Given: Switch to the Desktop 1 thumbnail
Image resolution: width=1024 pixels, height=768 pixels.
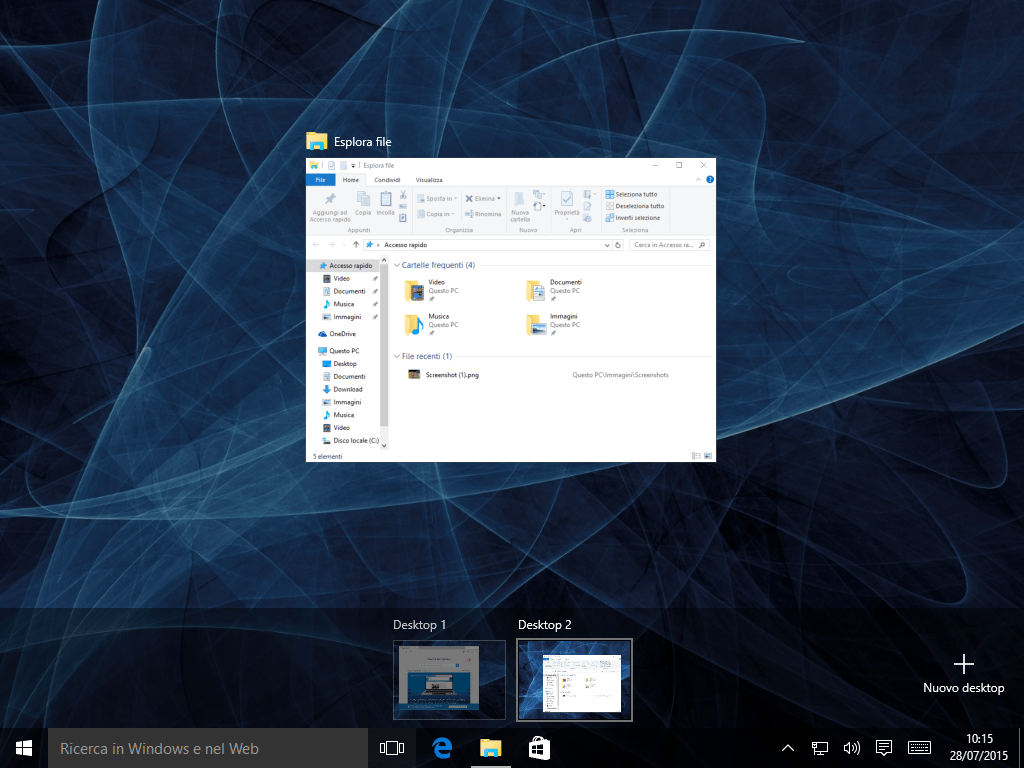Looking at the screenshot, I should point(449,679).
